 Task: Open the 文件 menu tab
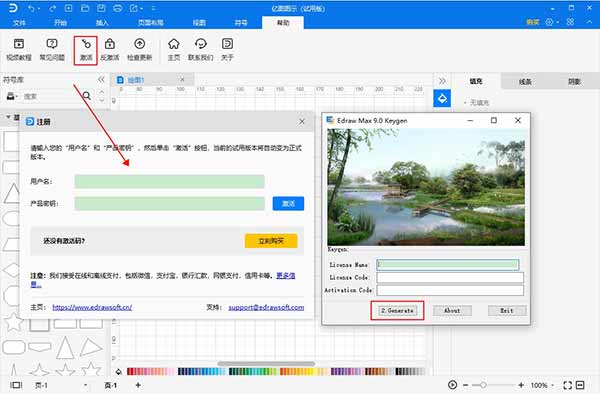(x=19, y=23)
